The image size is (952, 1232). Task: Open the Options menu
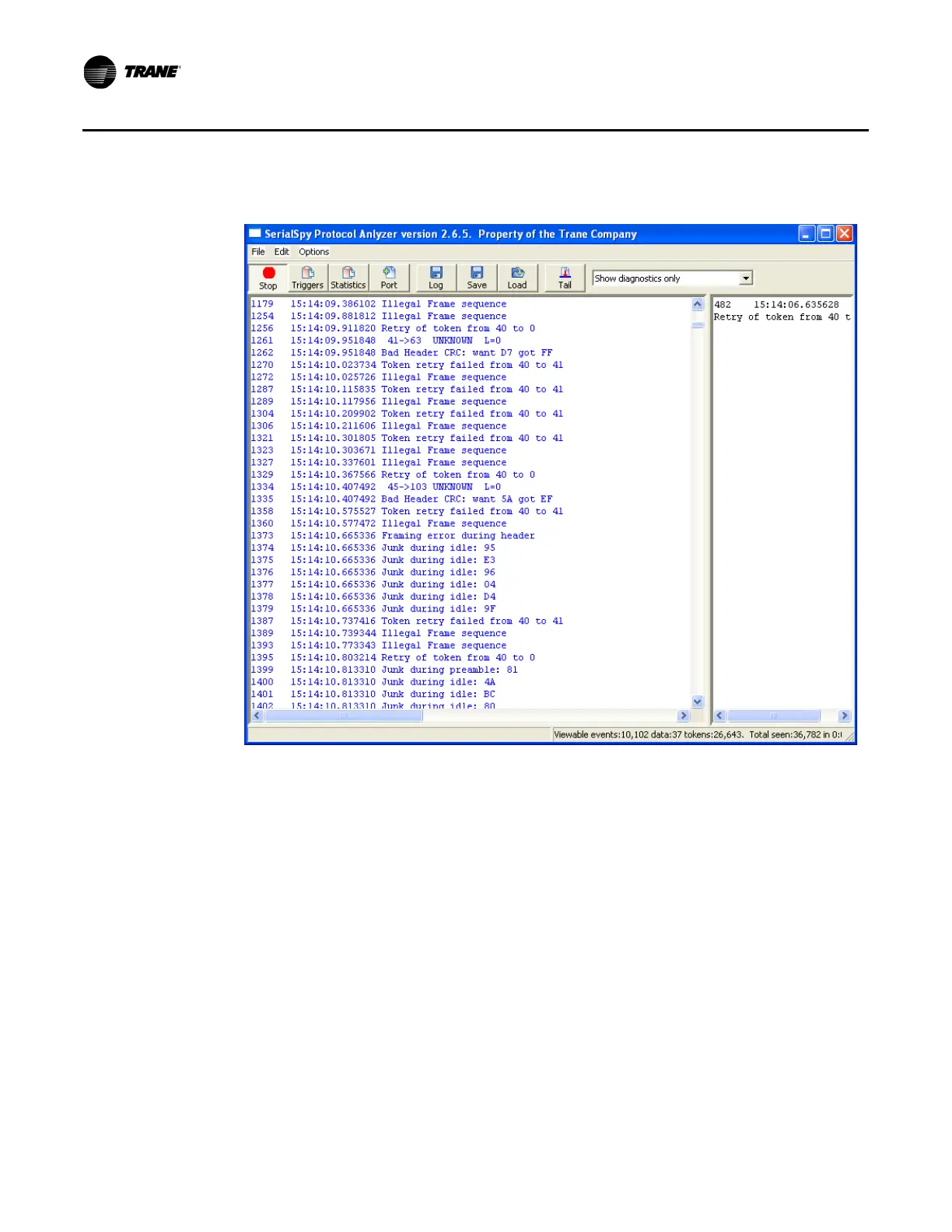tap(314, 252)
